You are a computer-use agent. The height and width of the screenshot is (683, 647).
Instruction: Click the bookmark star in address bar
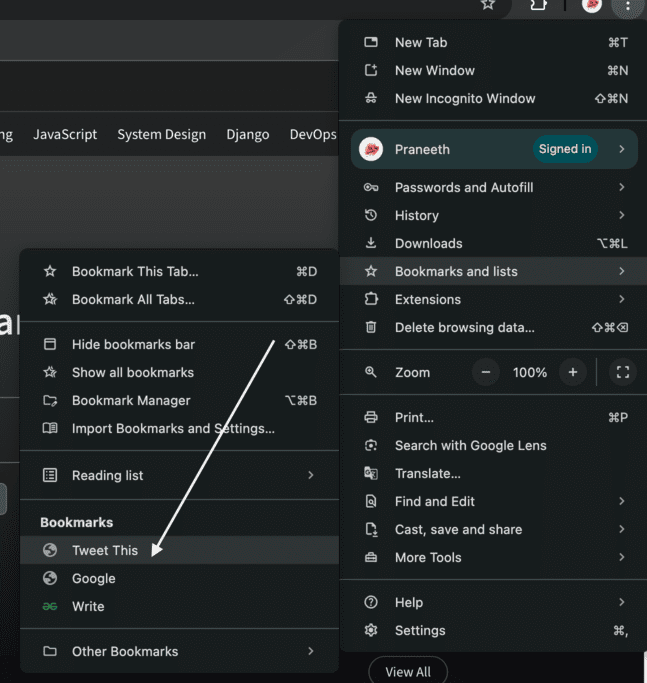[488, 5]
